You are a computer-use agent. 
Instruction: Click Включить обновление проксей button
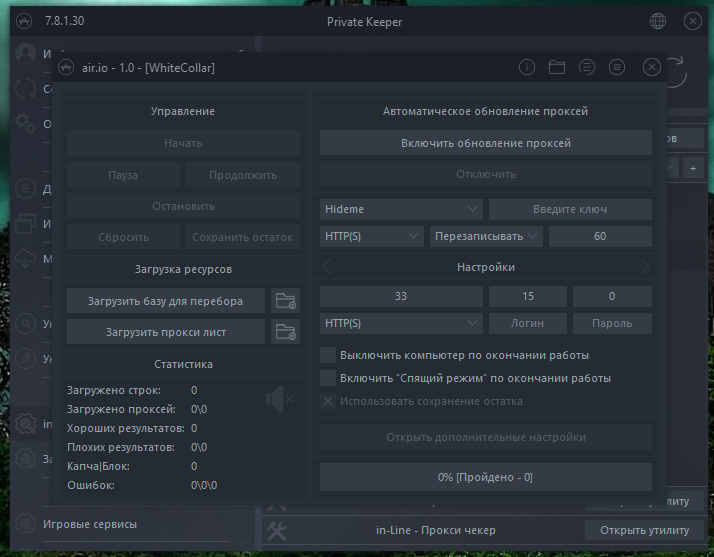(486, 143)
